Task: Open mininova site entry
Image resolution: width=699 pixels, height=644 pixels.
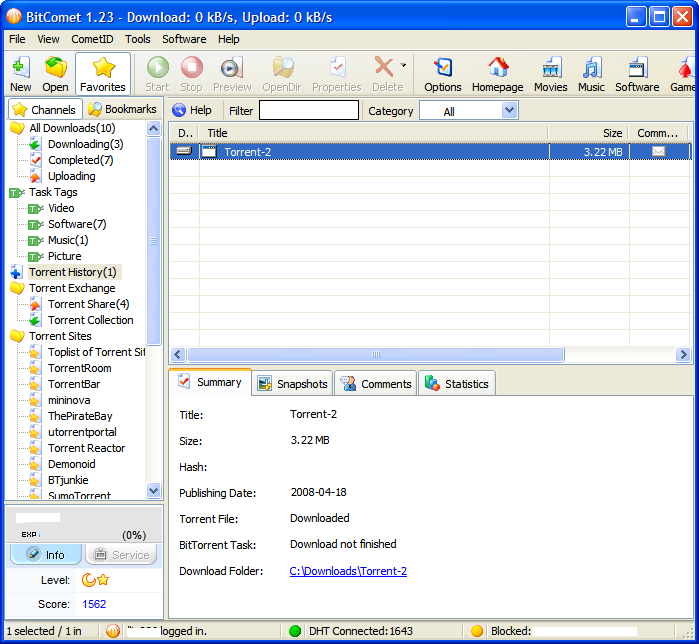Action: (69, 400)
